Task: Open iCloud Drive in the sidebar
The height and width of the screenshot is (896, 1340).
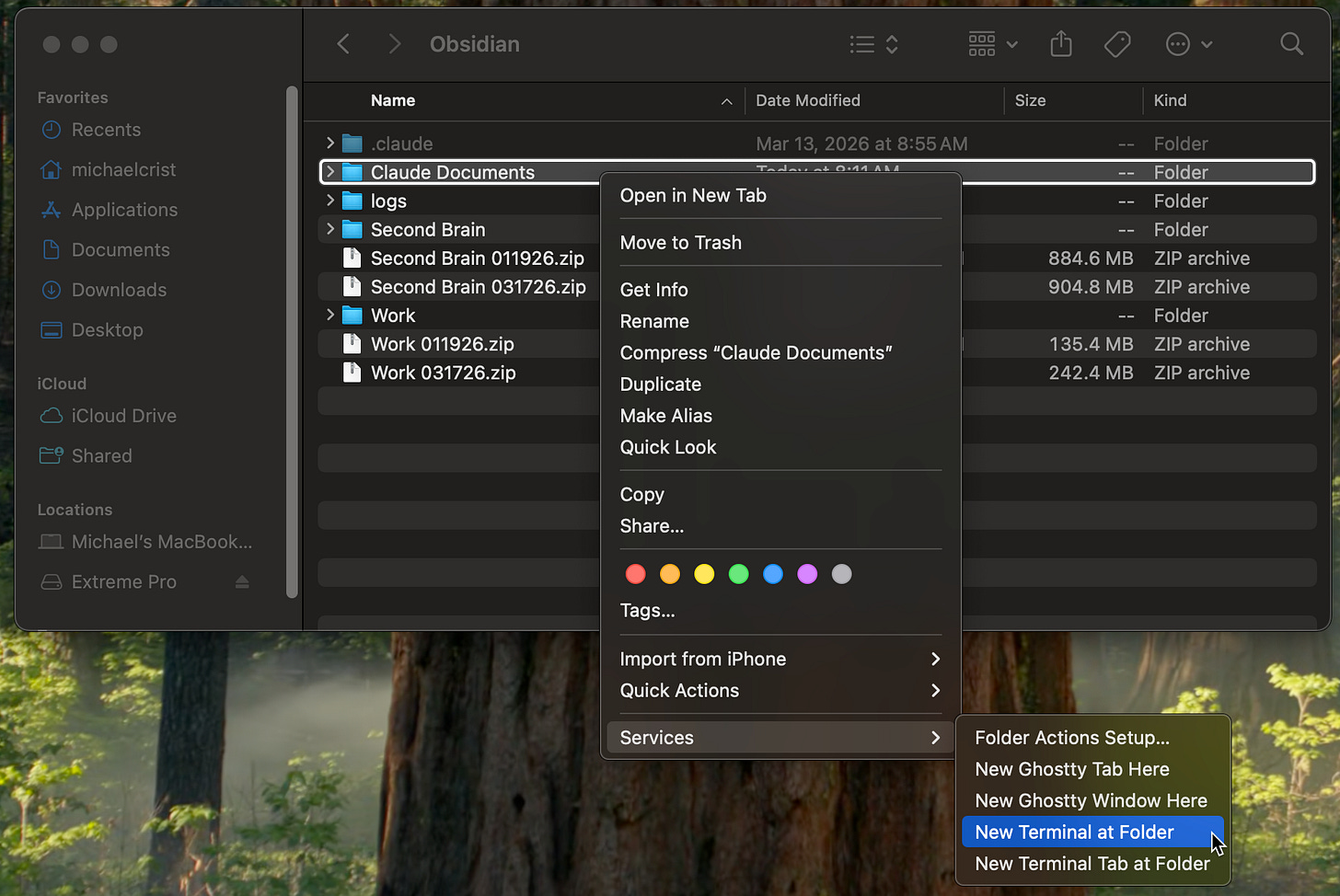Action: 123,416
